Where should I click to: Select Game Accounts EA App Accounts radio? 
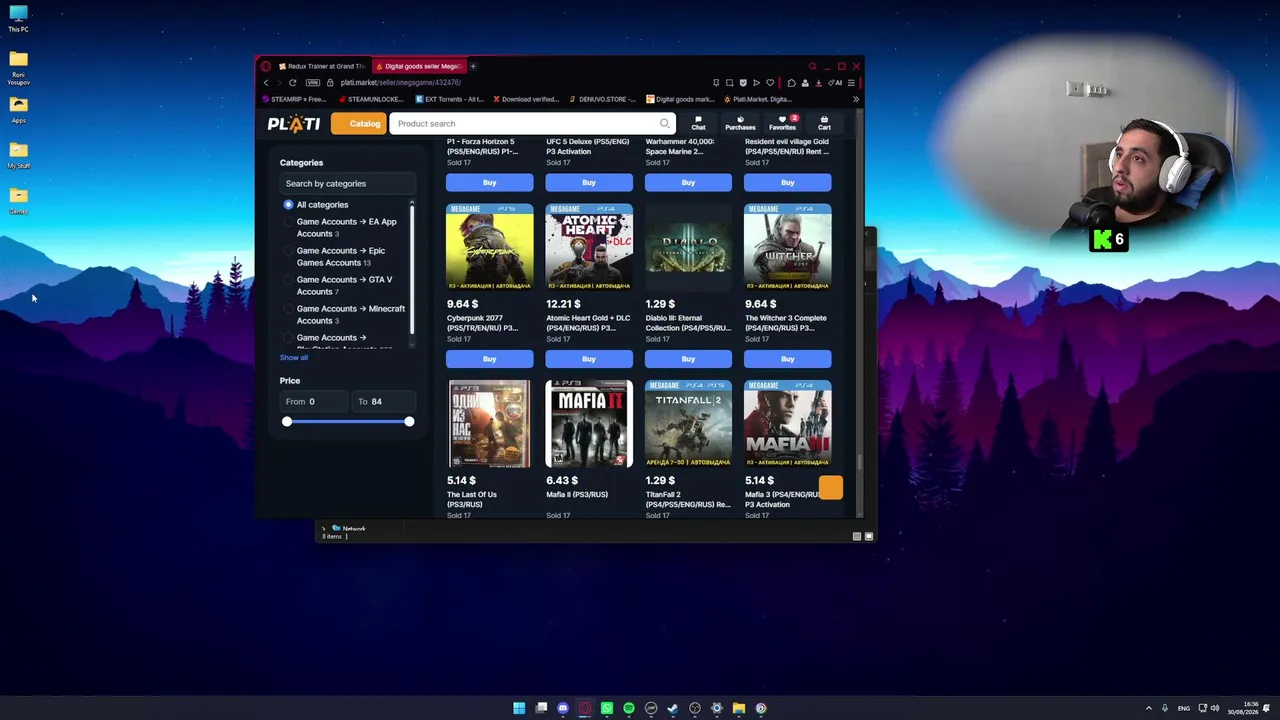288,222
